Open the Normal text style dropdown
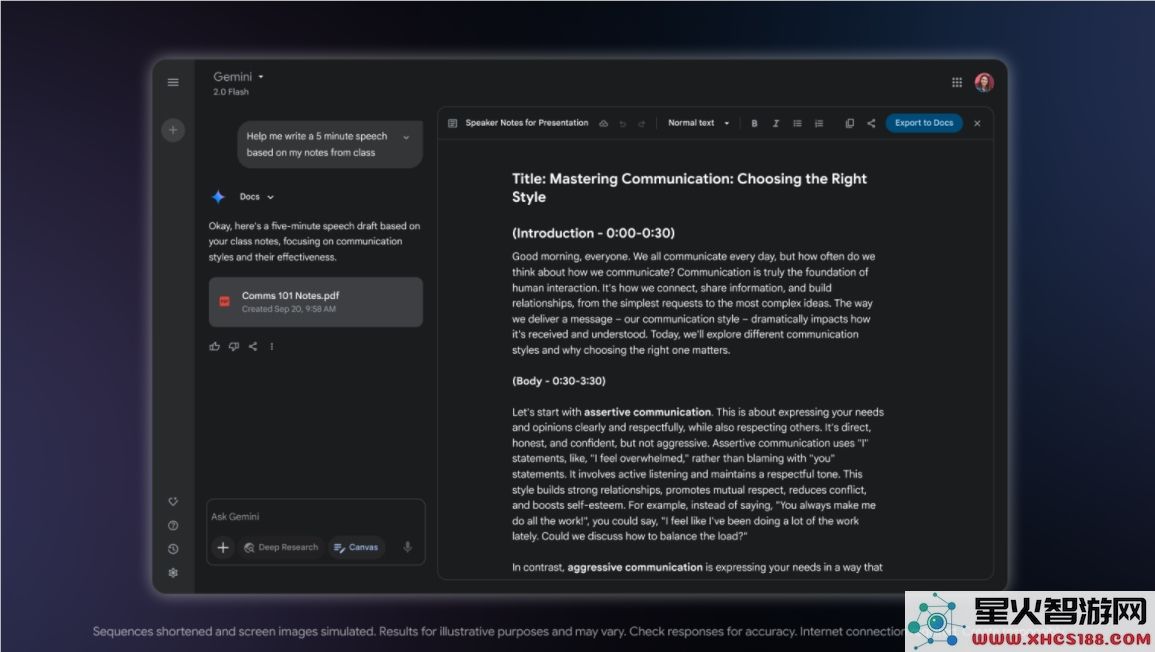 pos(698,123)
